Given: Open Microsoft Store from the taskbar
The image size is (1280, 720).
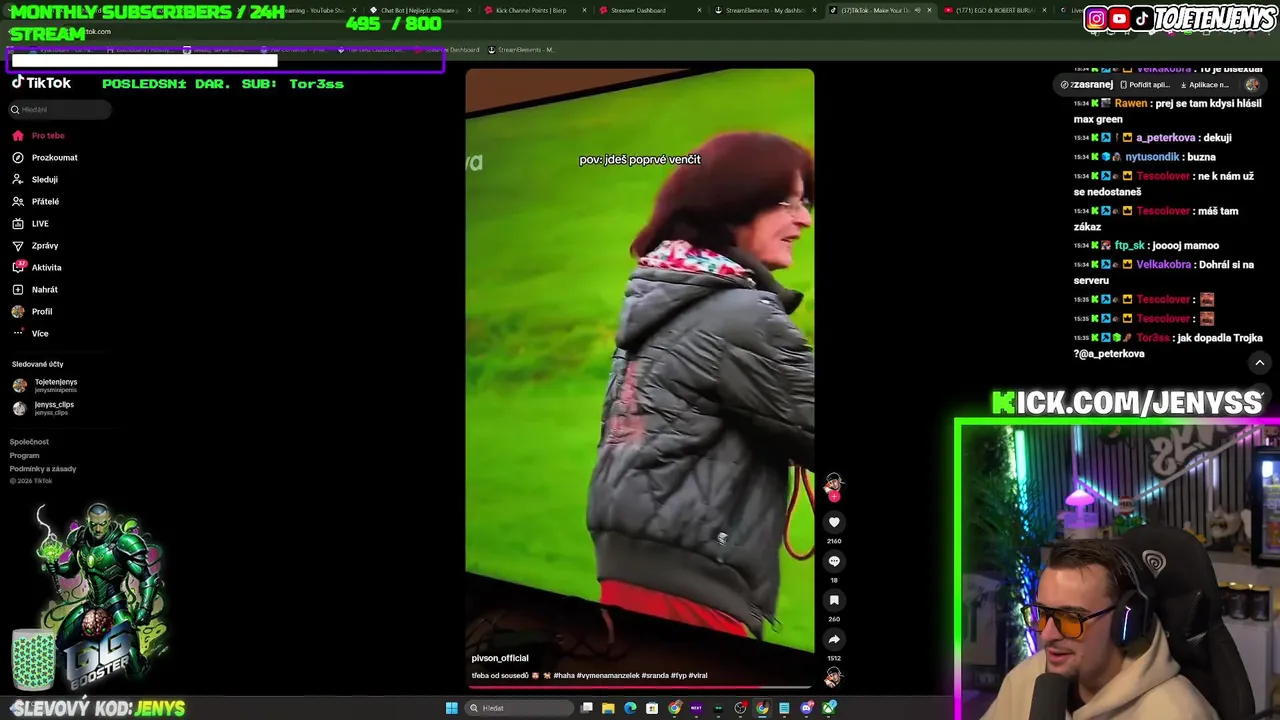Looking at the screenshot, I should click(652, 708).
